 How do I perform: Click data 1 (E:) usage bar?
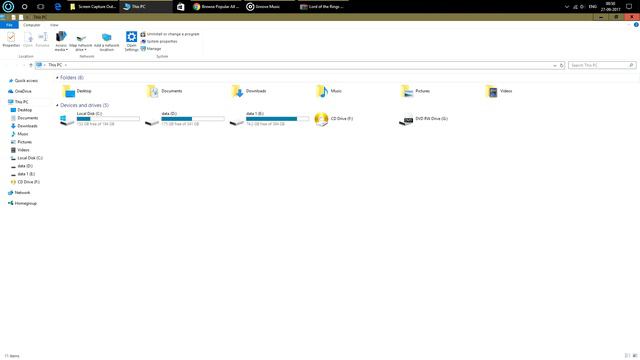(x=278, y=119)
